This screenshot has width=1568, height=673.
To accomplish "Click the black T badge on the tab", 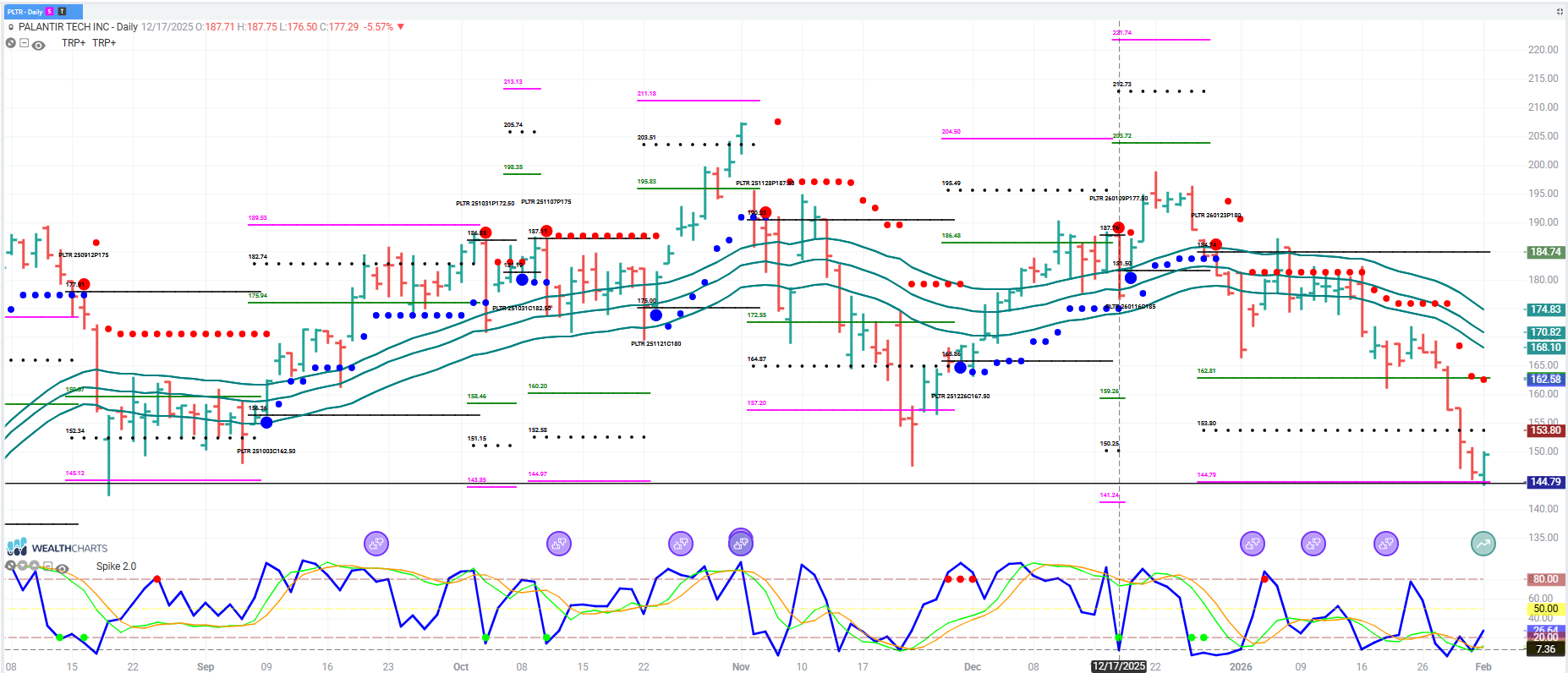I will 62,12.
